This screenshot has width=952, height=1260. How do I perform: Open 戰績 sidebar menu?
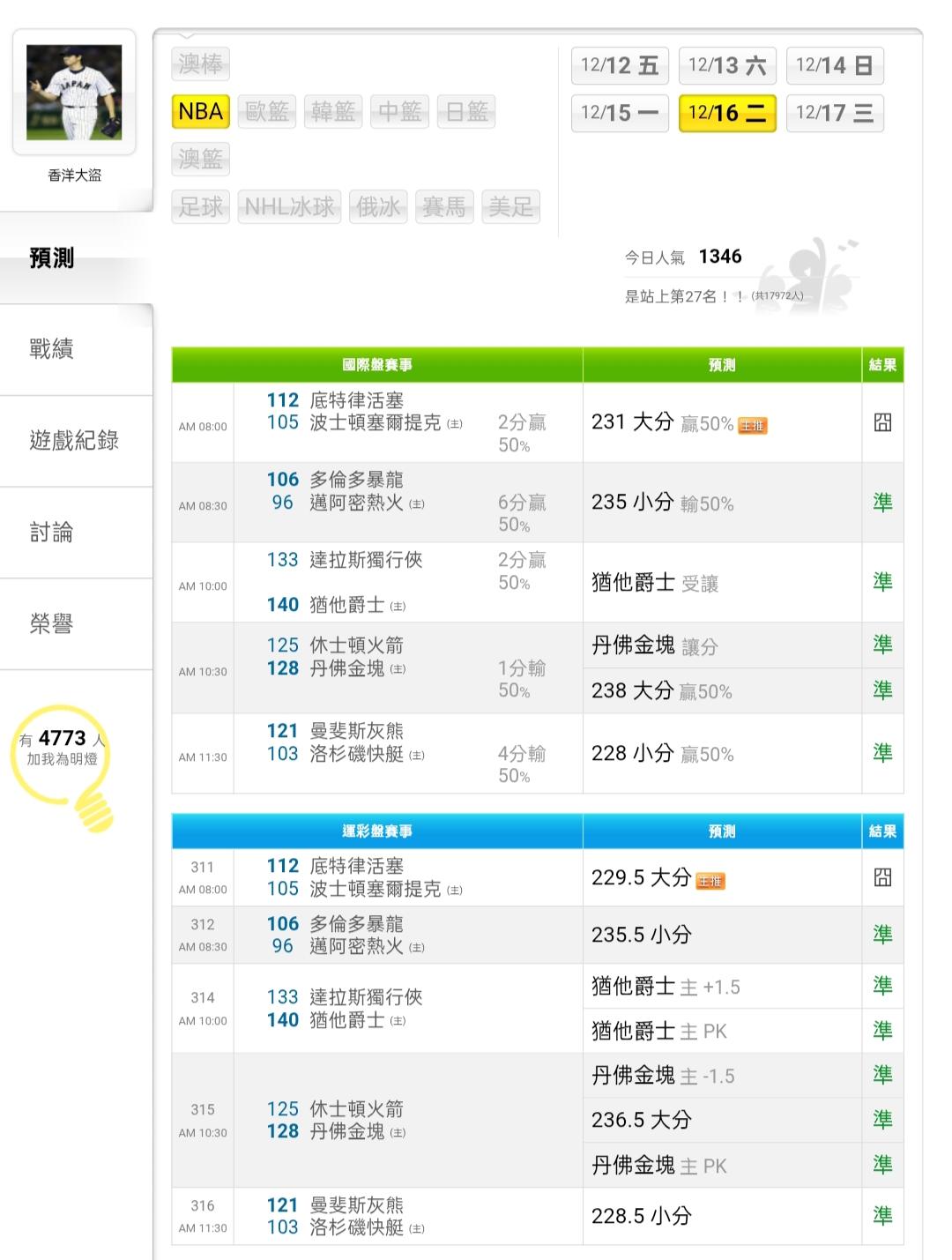pos(51,349)
